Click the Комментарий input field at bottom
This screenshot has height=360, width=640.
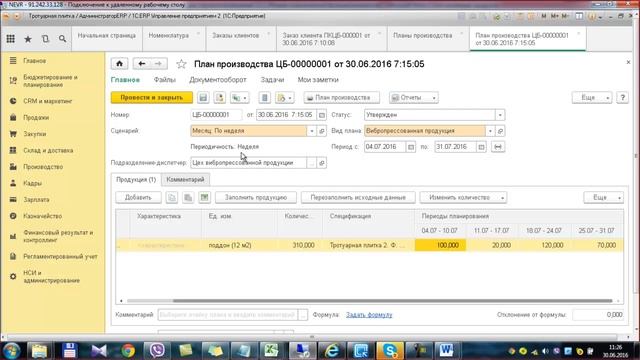pyautogui.click(x=228, y=315)
